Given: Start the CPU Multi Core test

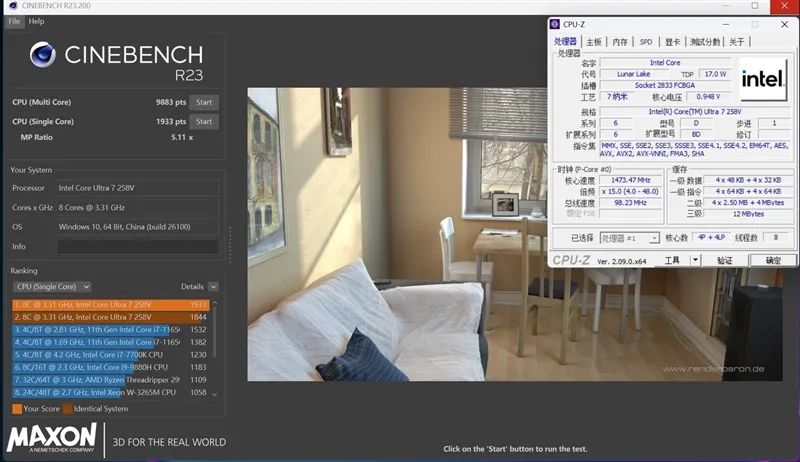Looking at the screenshot, I should (x=204, y=102).
